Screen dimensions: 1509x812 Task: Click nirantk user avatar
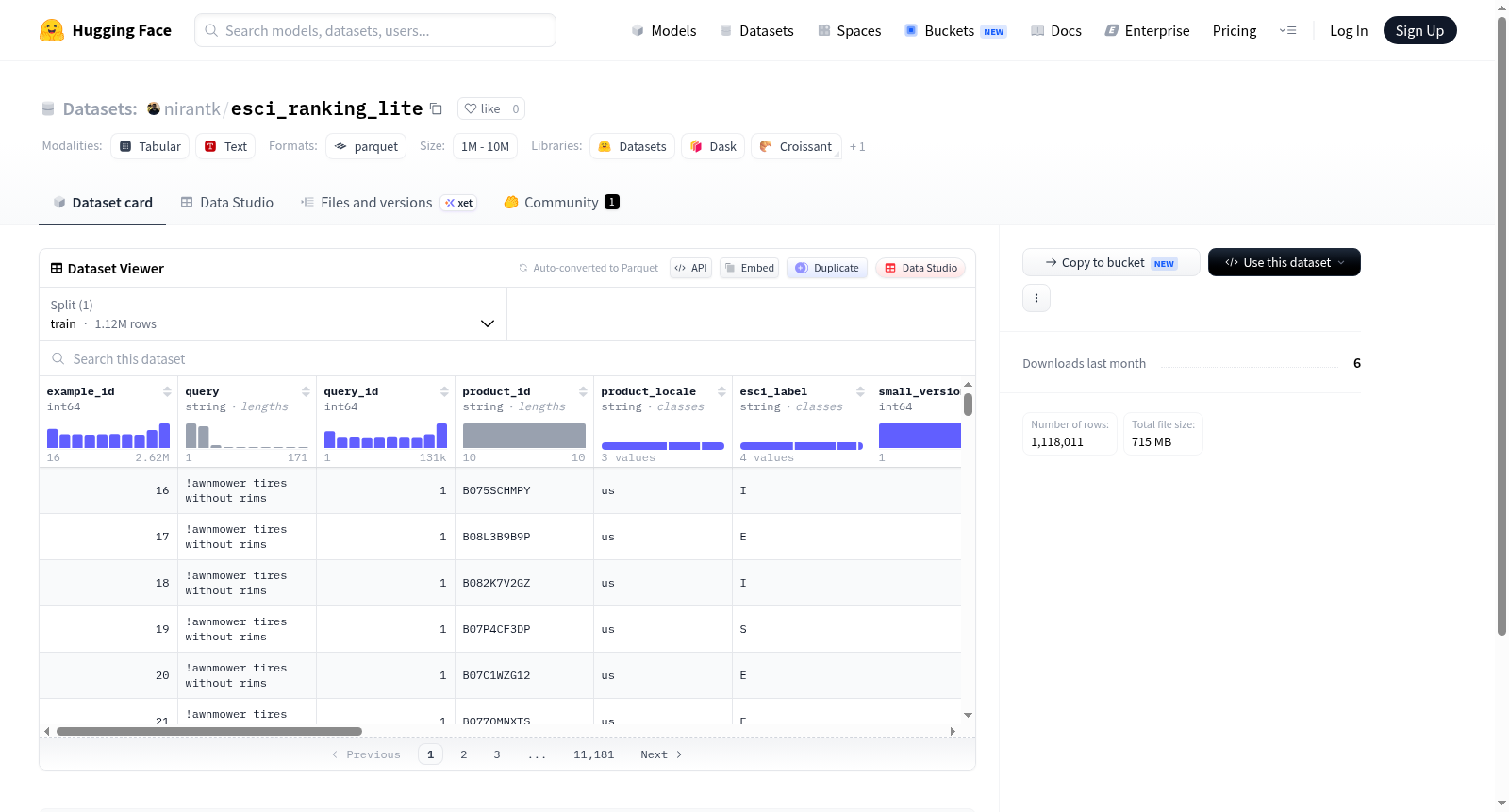coord(154,108)
